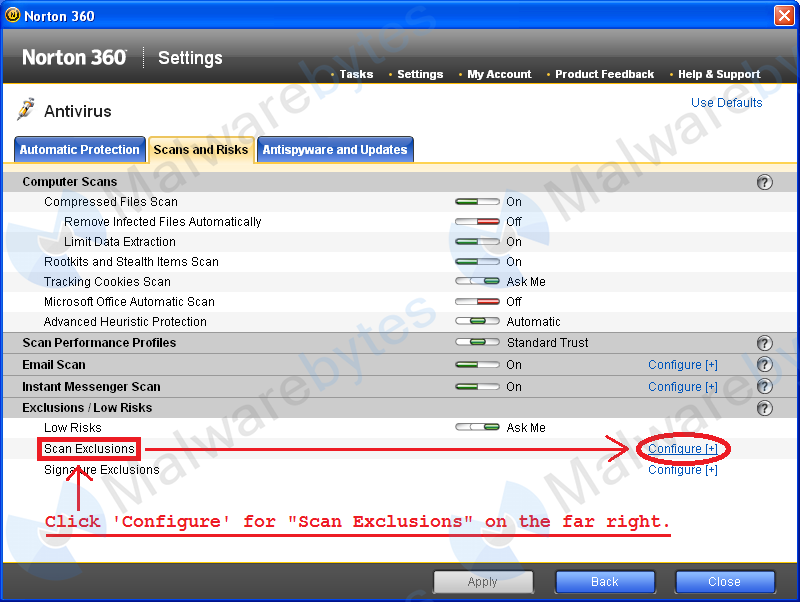
Task: Adjust Tracking Cookies Scan slider
Action: tap(477, 281)
